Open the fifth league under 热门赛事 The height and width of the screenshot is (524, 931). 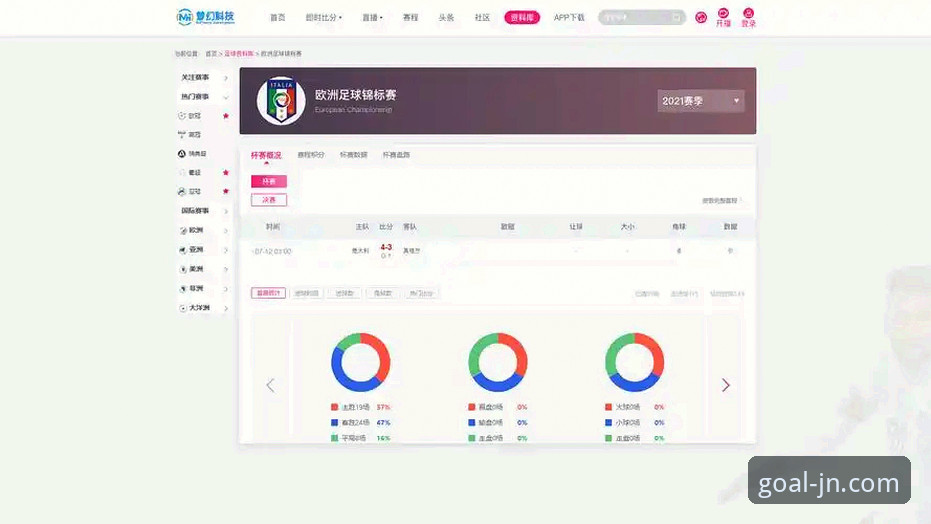tap(194, 192)
